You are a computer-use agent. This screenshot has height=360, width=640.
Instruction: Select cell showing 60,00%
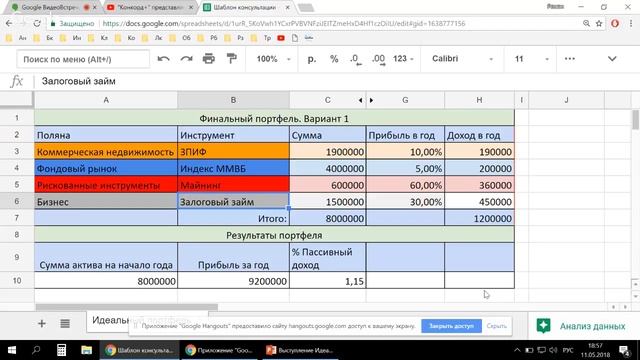click(405, 185)
